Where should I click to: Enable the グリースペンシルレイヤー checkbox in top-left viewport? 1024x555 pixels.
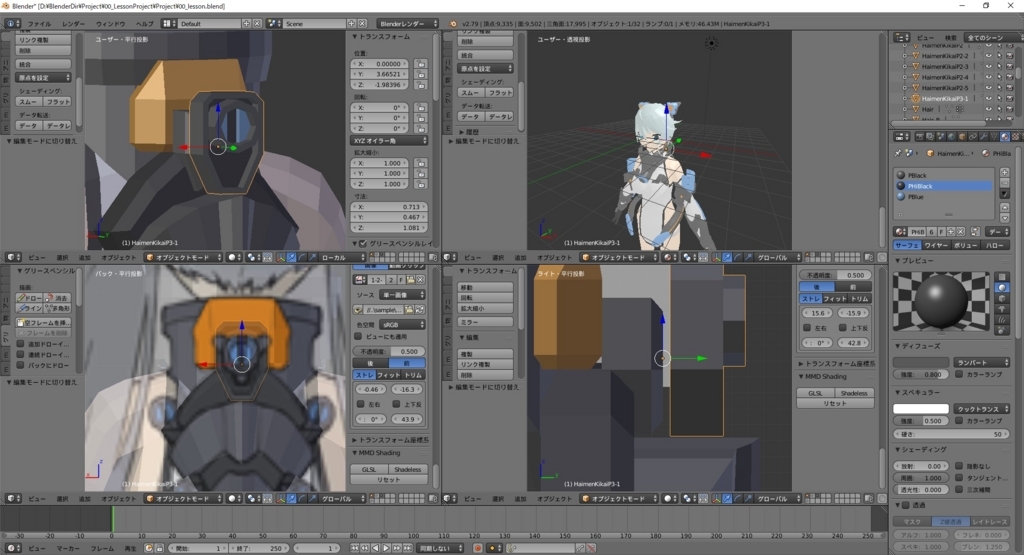click(x=363, y=244)
